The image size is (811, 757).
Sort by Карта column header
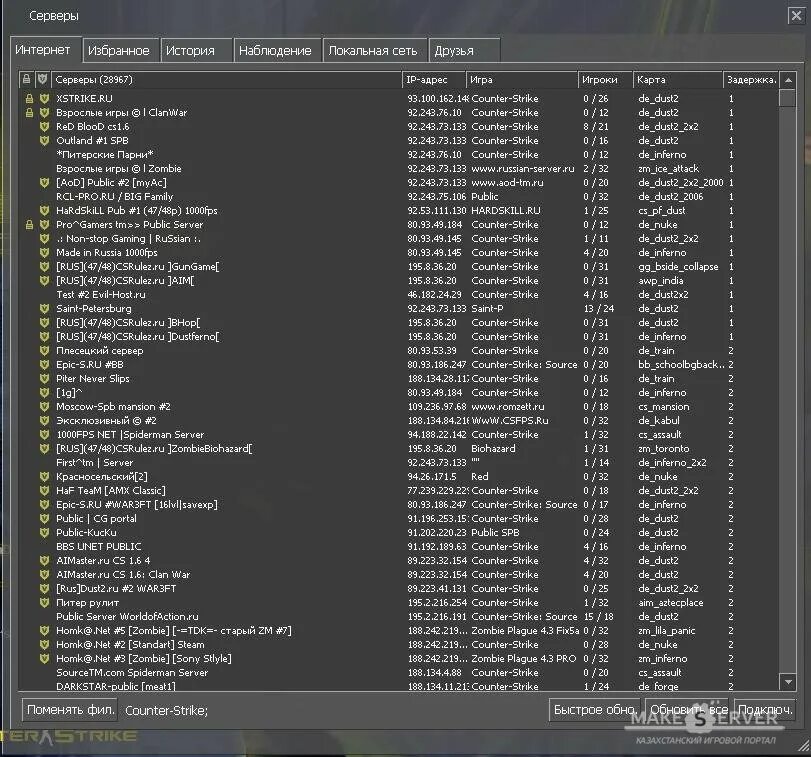(678, 80)
